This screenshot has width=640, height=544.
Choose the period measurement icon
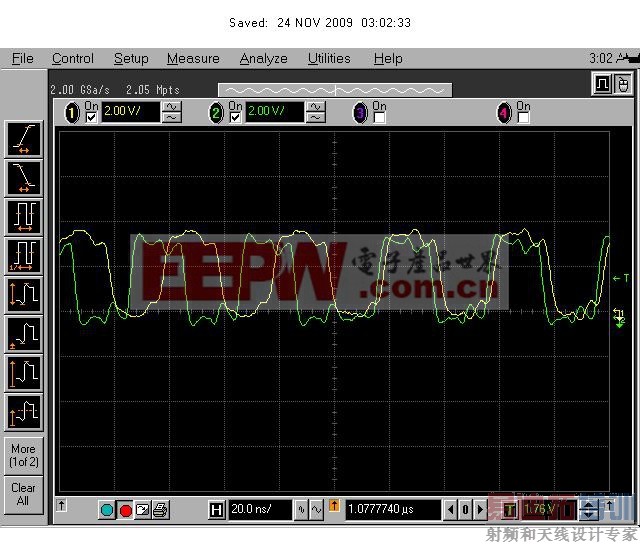tap(24, 217)
